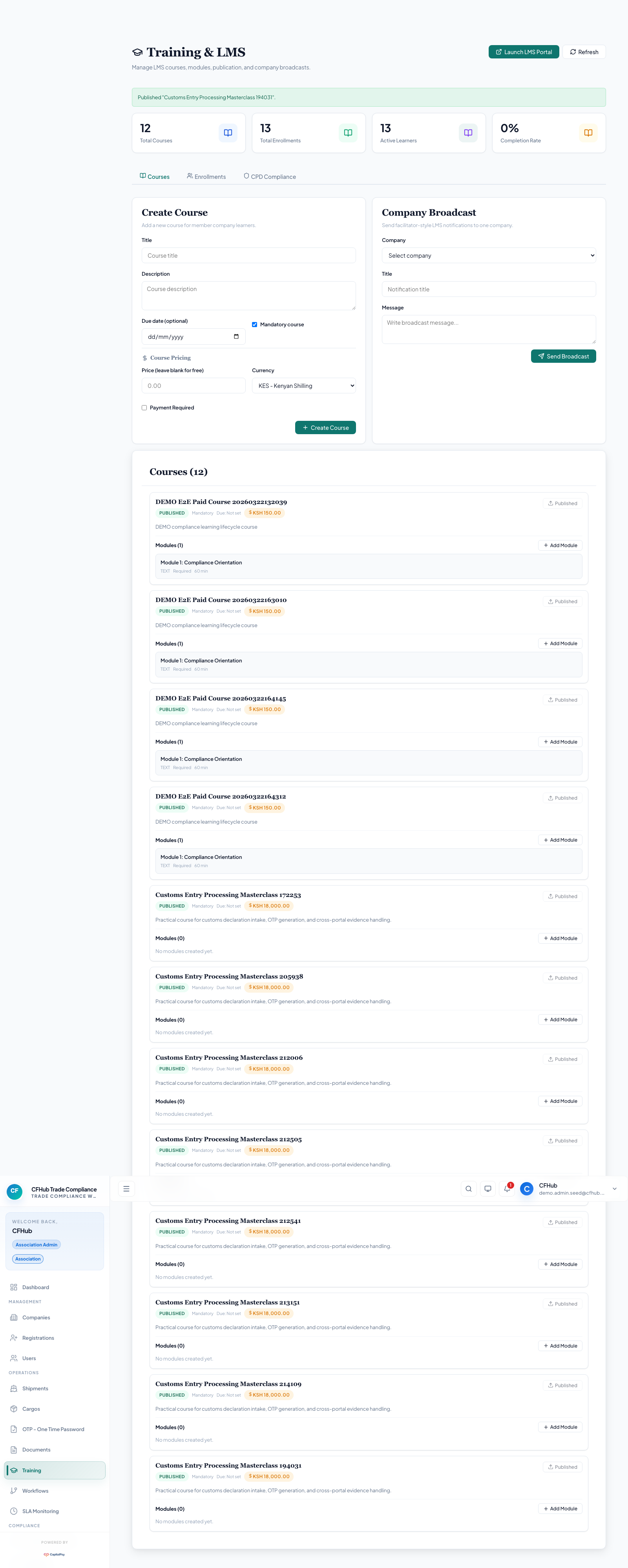Click the Launch LMS Portal button
This screenshot has width=628, height=1568.
[523, 52]
